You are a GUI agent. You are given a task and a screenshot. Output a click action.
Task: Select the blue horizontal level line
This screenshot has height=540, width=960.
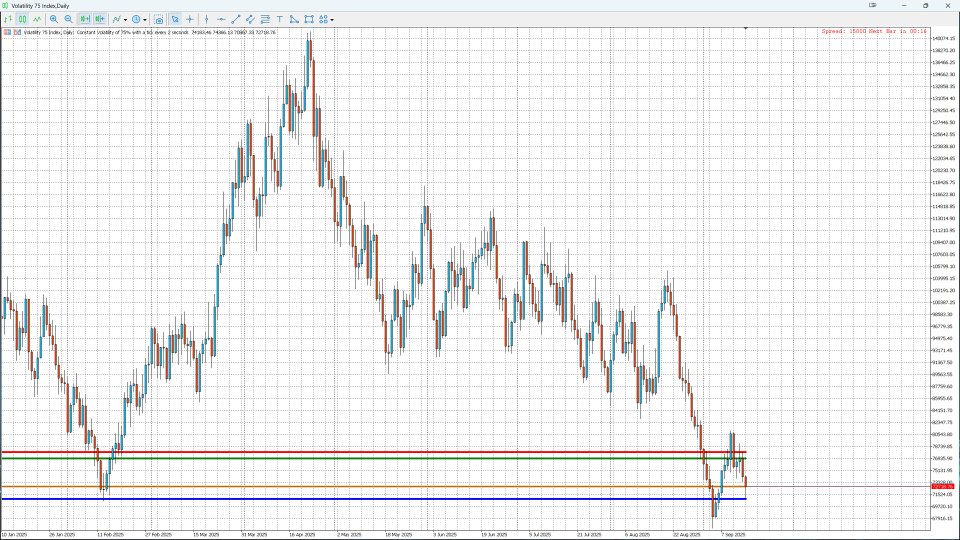pyautogui.click(x=373, y=499)
